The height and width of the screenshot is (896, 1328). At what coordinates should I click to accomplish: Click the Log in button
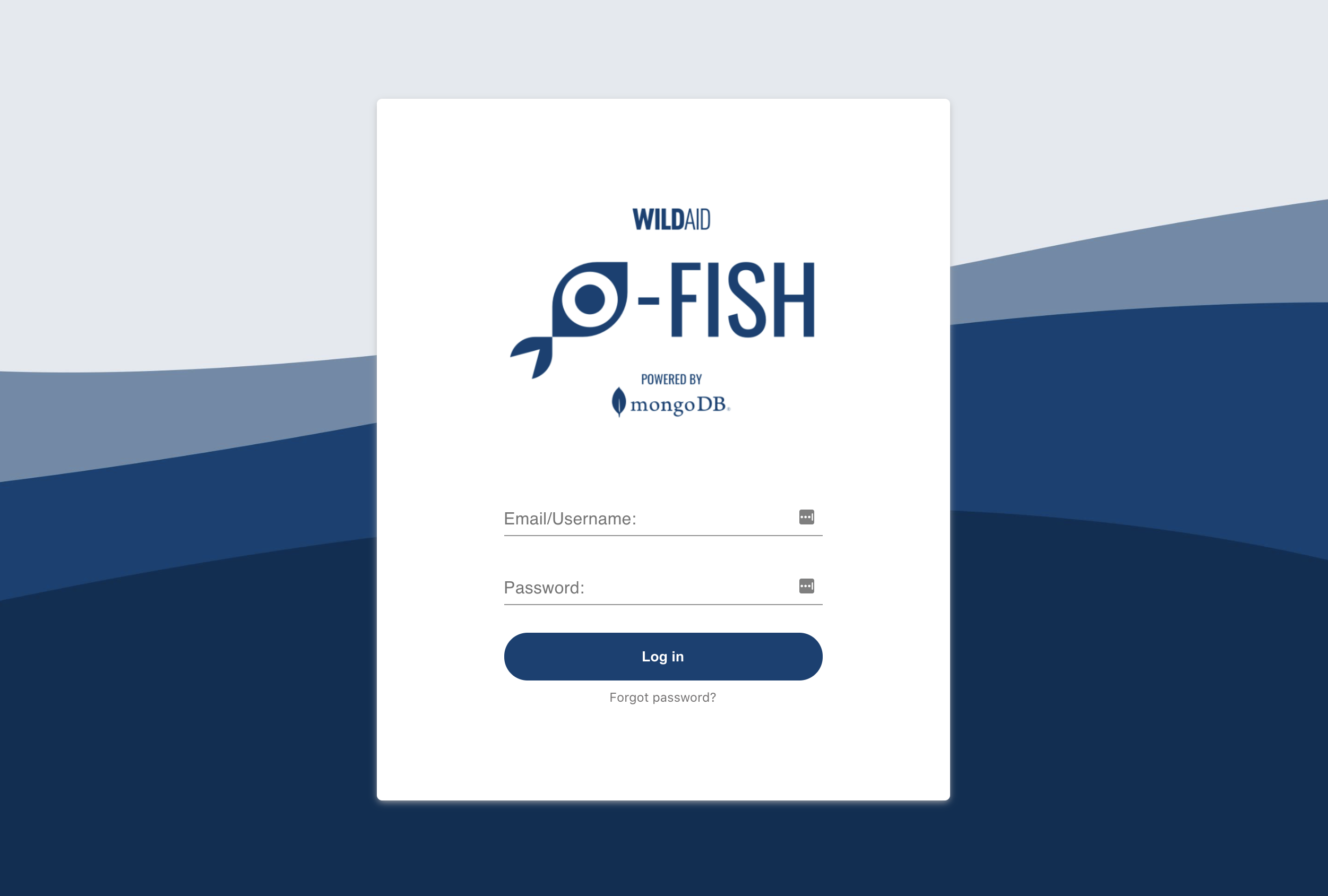point(663,656)
